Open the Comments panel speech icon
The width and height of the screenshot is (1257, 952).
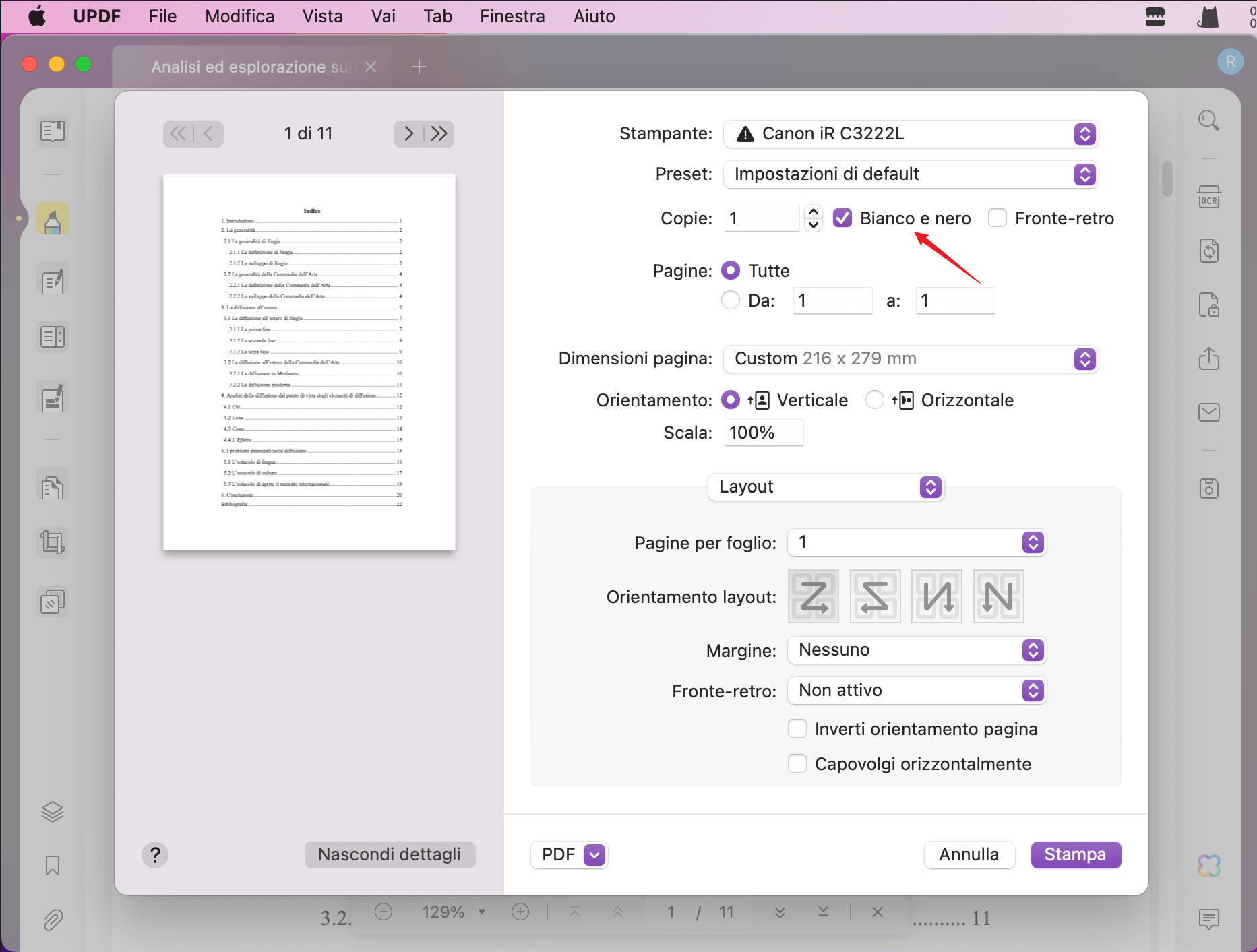pos(1209,919)
